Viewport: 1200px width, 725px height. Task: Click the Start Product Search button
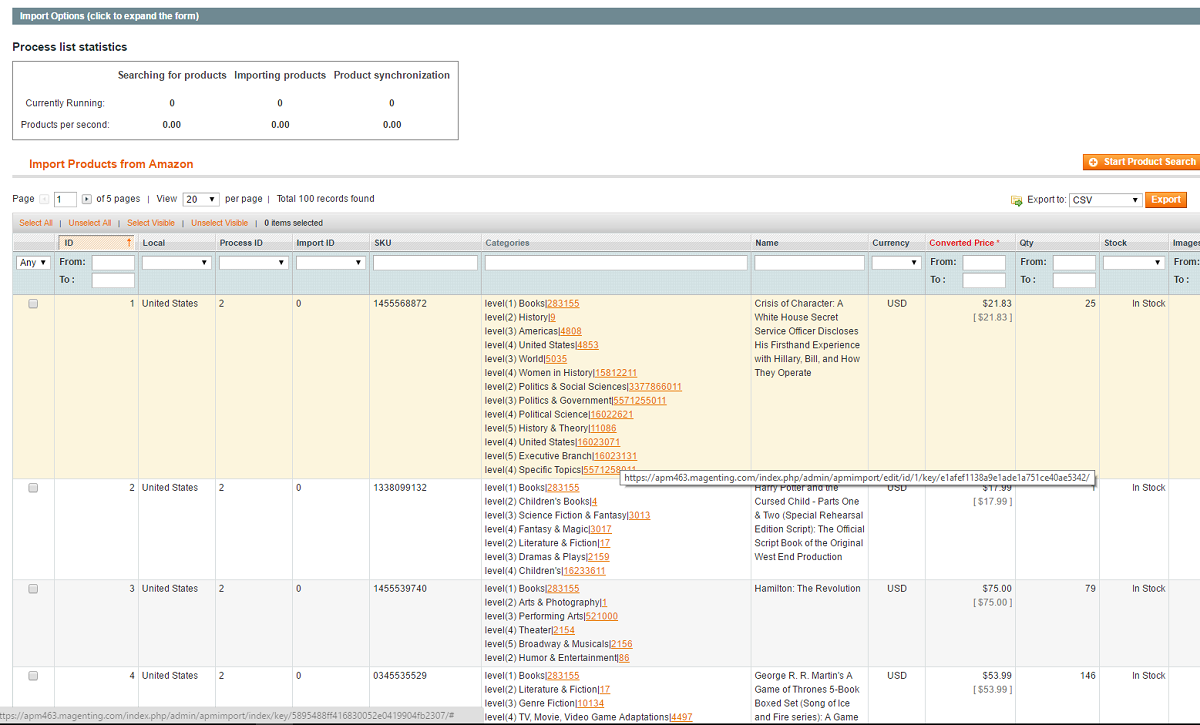coord(1141,162)
